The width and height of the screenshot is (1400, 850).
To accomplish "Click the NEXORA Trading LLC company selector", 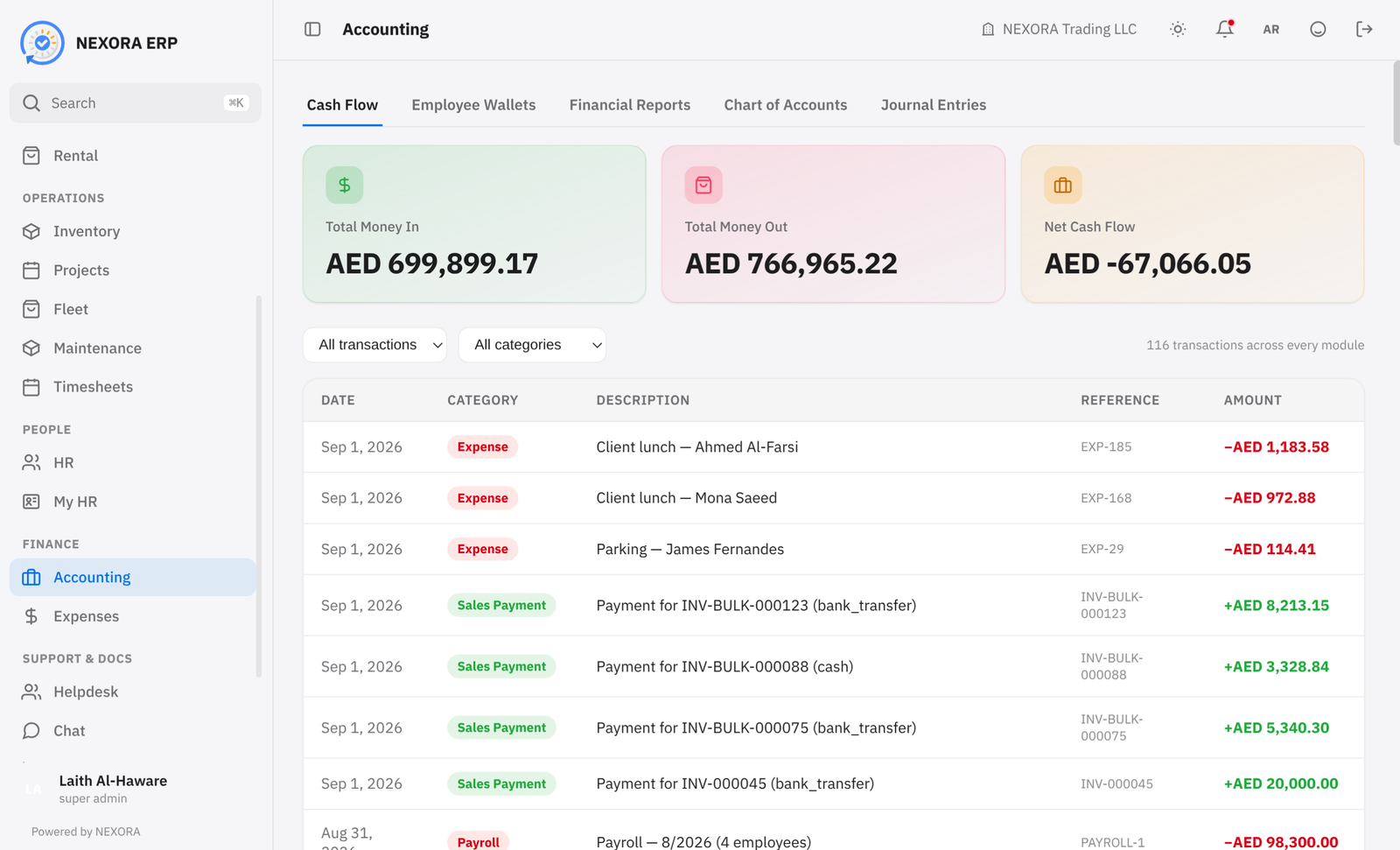I will [1059, 29].
